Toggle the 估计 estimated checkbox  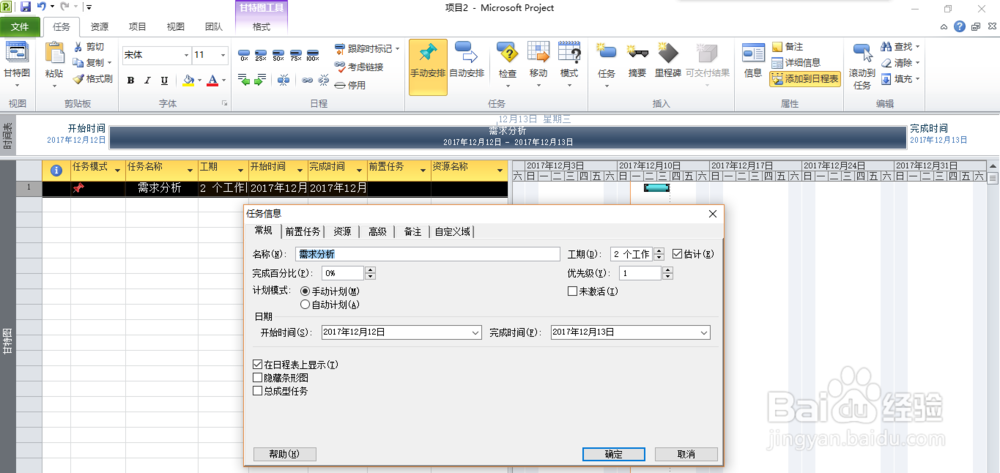pyautogui.click(x=677, y=254)
